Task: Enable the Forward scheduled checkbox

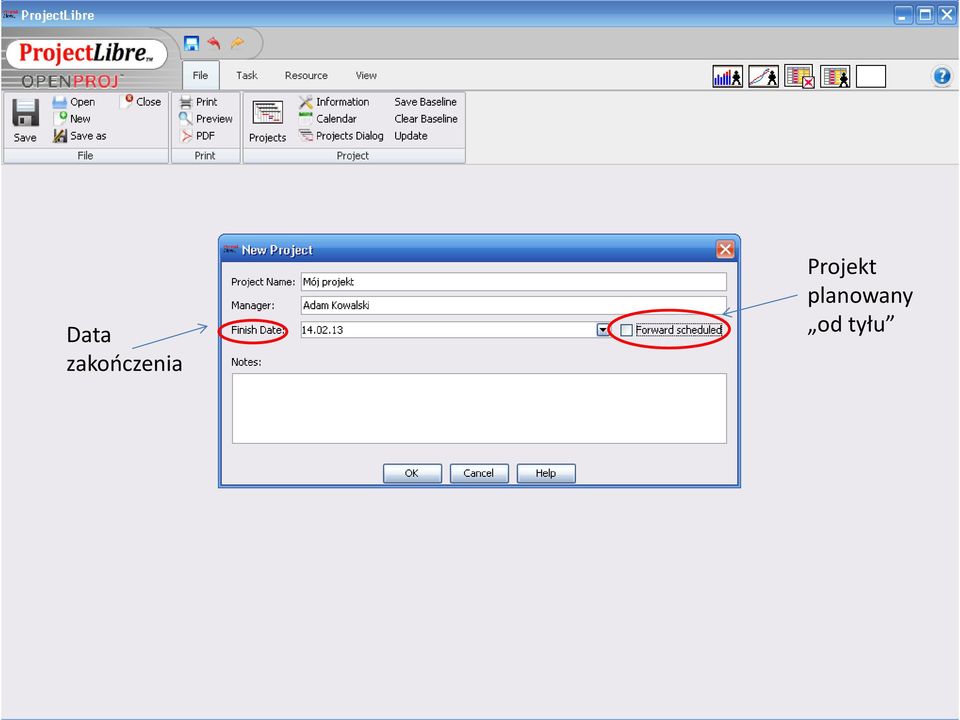Action: [x=626, y=330]
